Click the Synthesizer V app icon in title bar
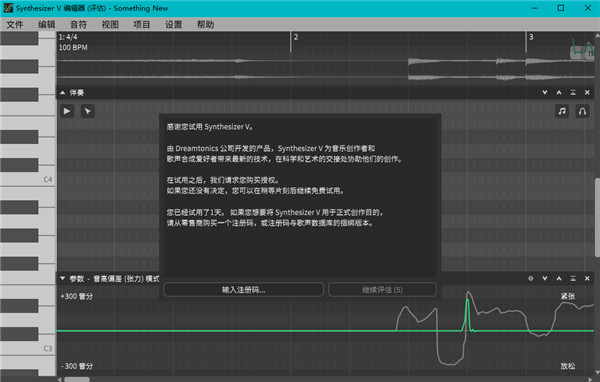This screenshot has height=382, width=600. coord(8,8)
